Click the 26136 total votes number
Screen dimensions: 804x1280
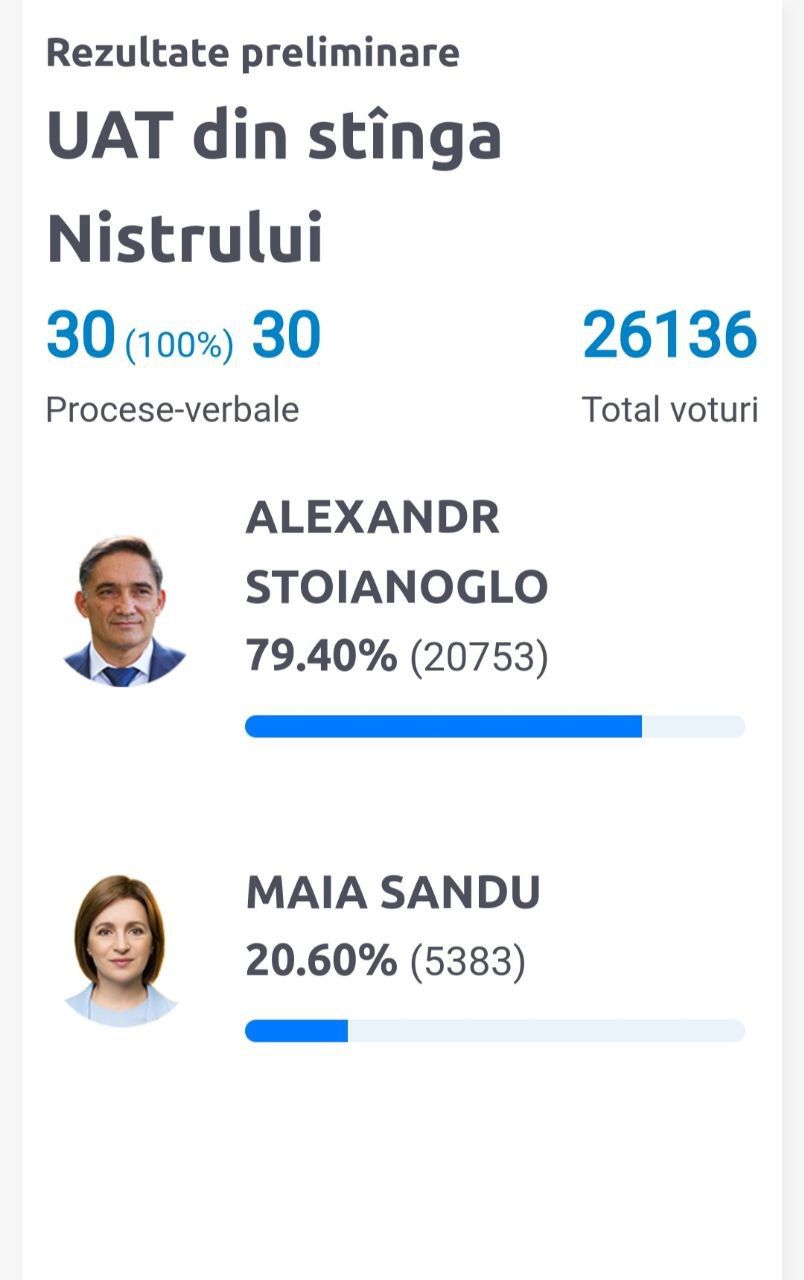click(x=670, y=335)
